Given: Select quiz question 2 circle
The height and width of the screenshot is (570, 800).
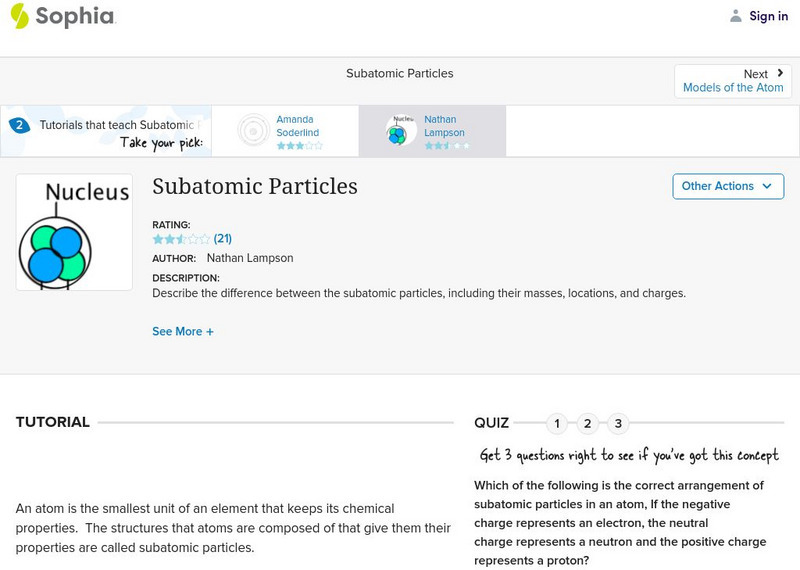Looking at the screenshot, I should click(x=588, y=423).
